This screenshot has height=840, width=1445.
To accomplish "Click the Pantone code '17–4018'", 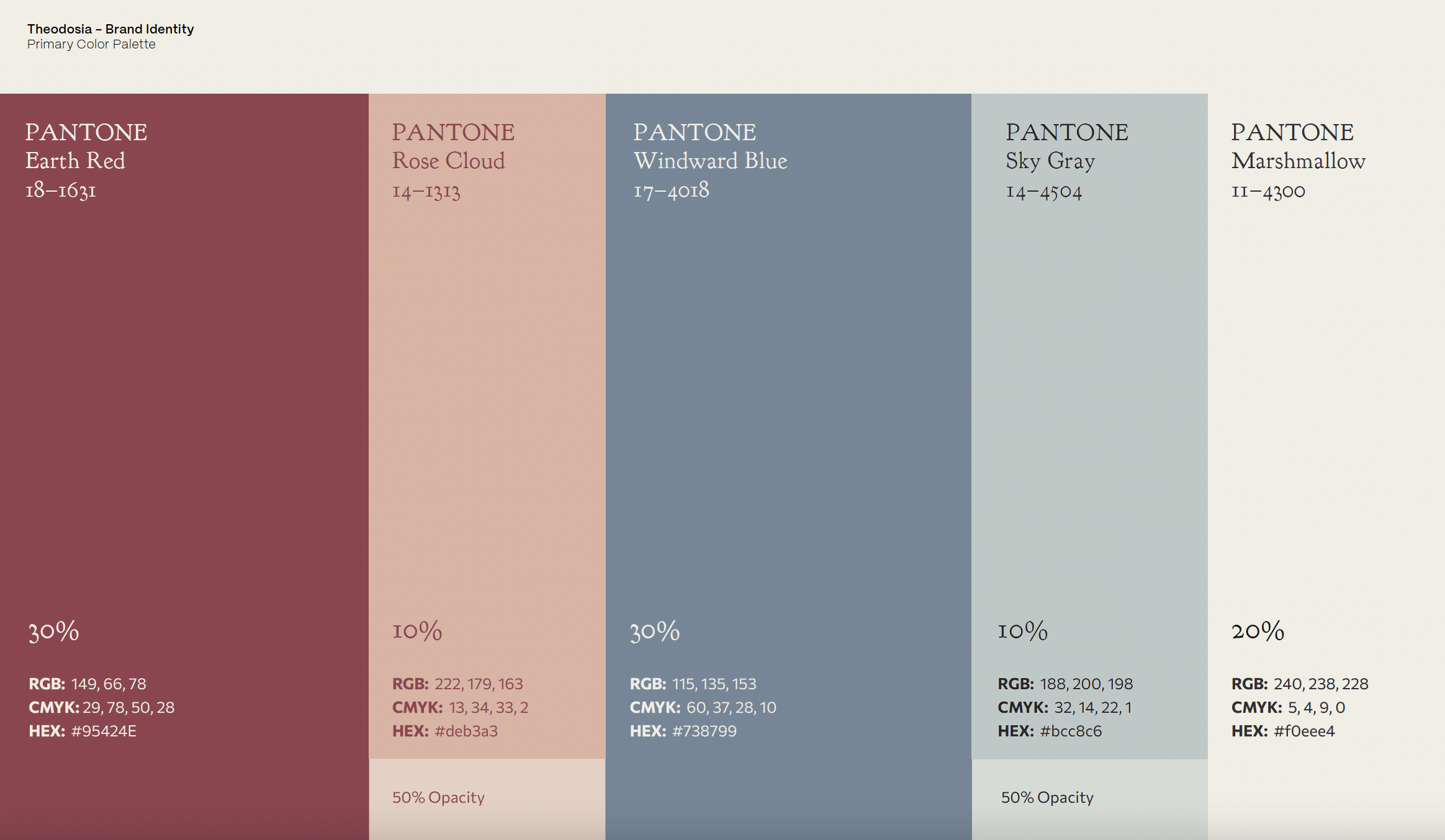I will [671, 190].
